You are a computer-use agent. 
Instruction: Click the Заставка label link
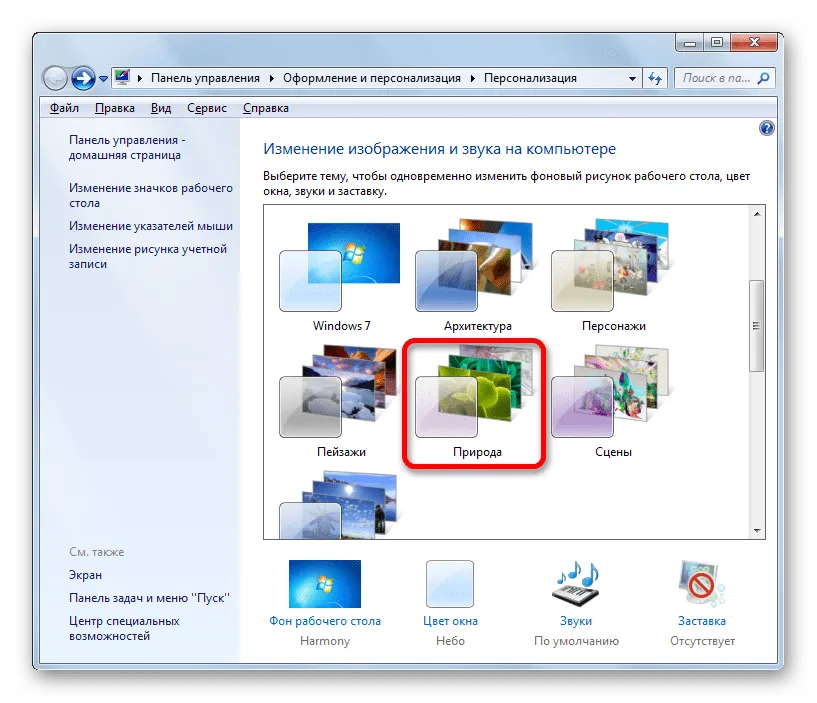(702, 621)
